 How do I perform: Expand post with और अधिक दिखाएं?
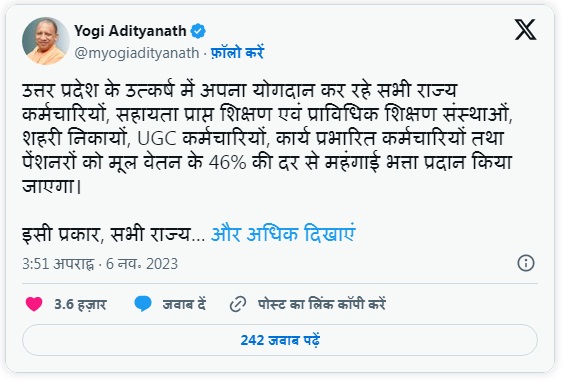[283, 234]
